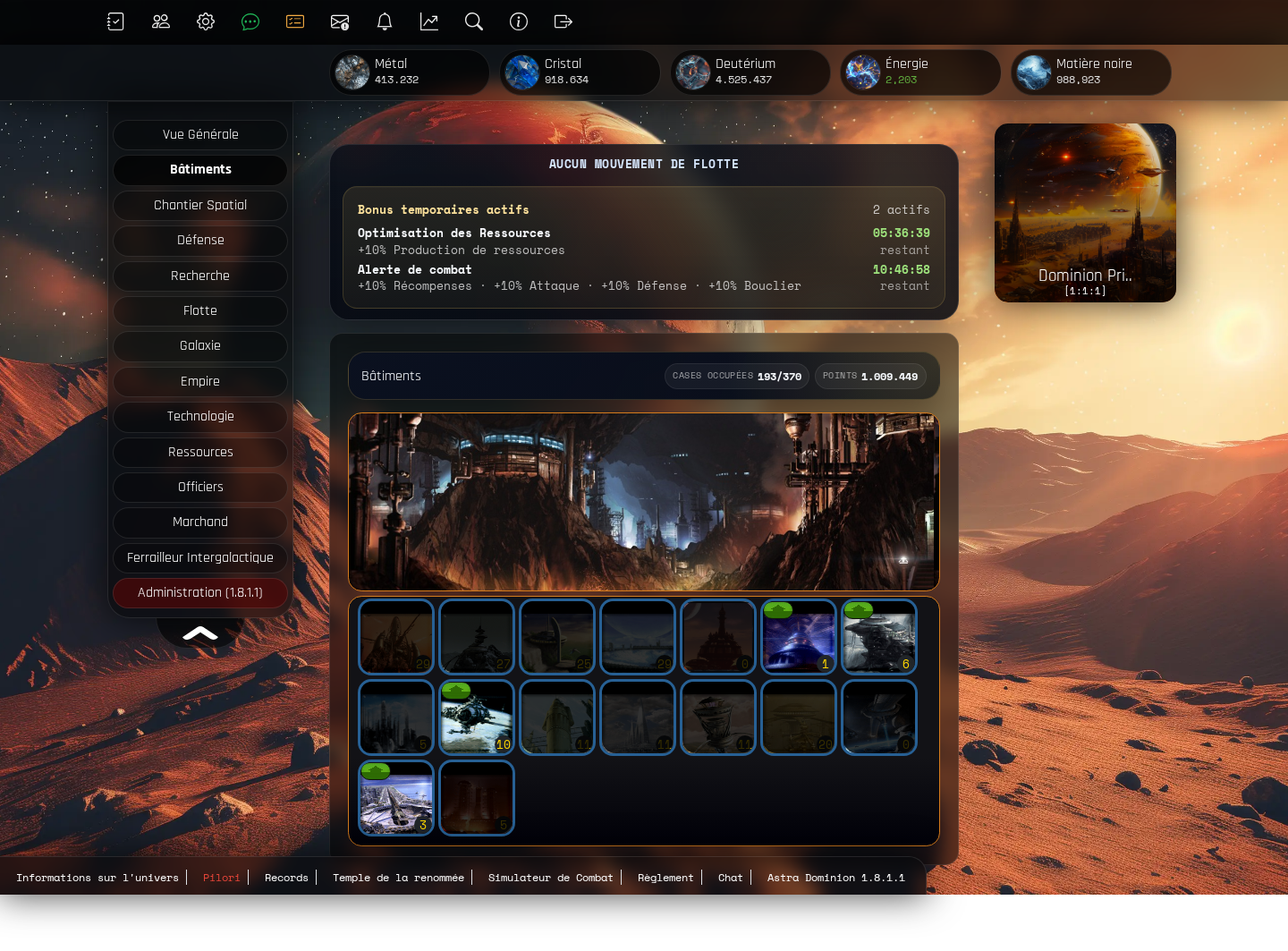Open the players/alliance group icon

161,21
